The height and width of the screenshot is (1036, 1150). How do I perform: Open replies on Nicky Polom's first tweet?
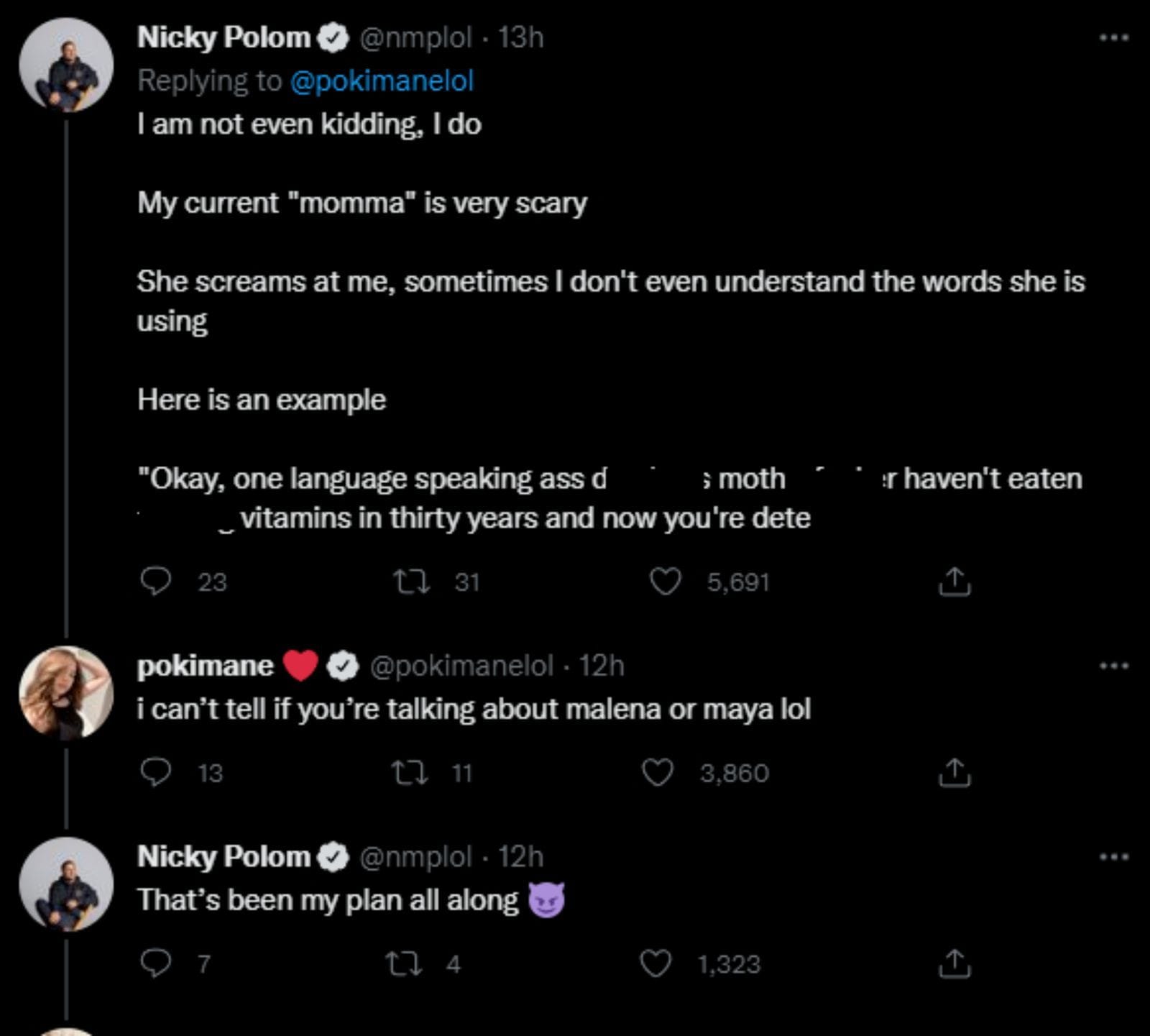tap(157, 582)
